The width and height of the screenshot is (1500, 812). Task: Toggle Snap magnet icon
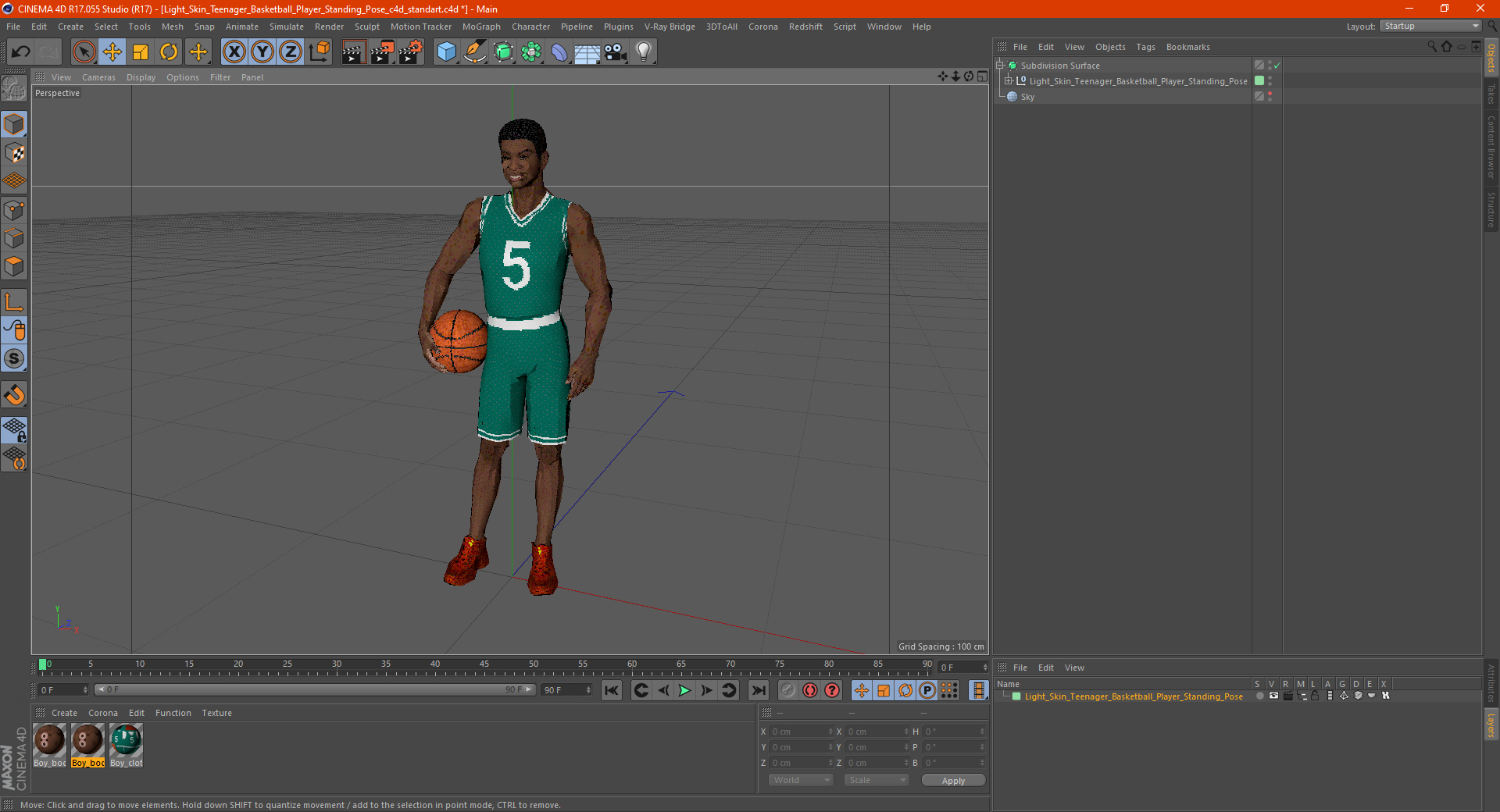click(x=14, y=395)
